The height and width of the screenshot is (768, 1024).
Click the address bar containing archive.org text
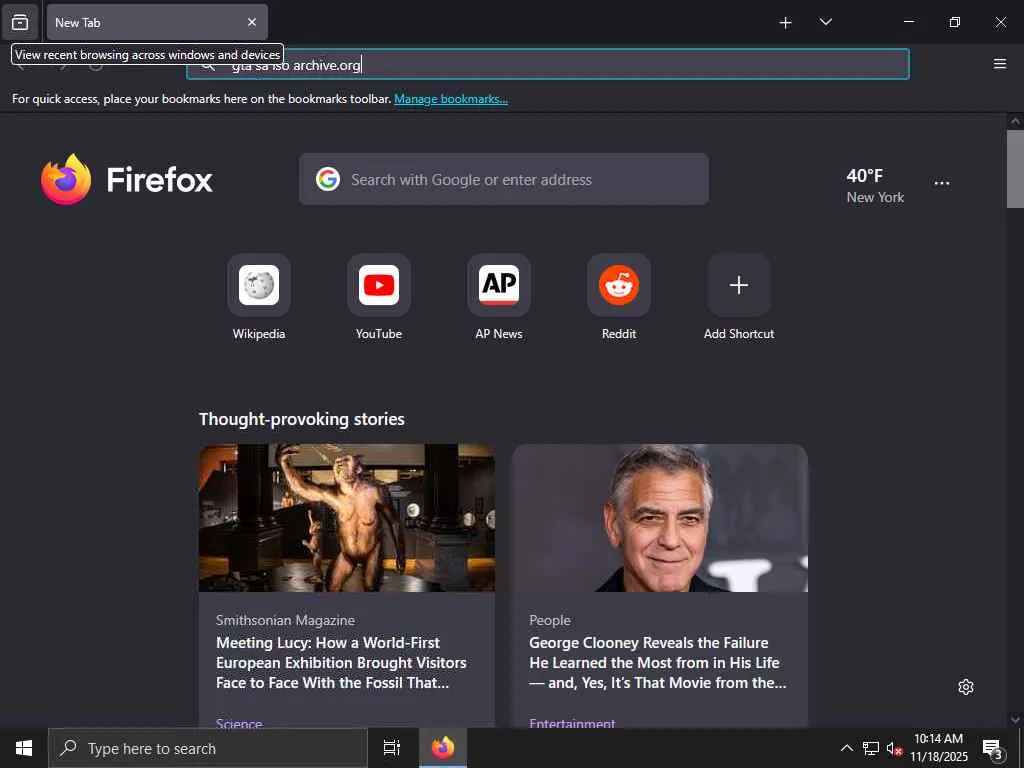pyautogui.click(x=547, y=65)
